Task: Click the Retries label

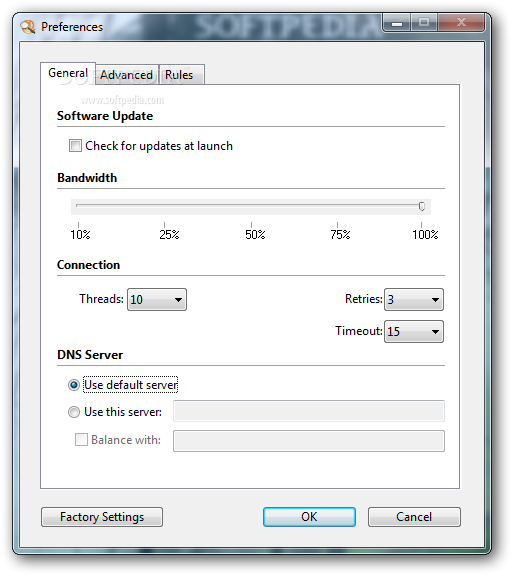Action: pyautogui.click(x=364, y=299)
